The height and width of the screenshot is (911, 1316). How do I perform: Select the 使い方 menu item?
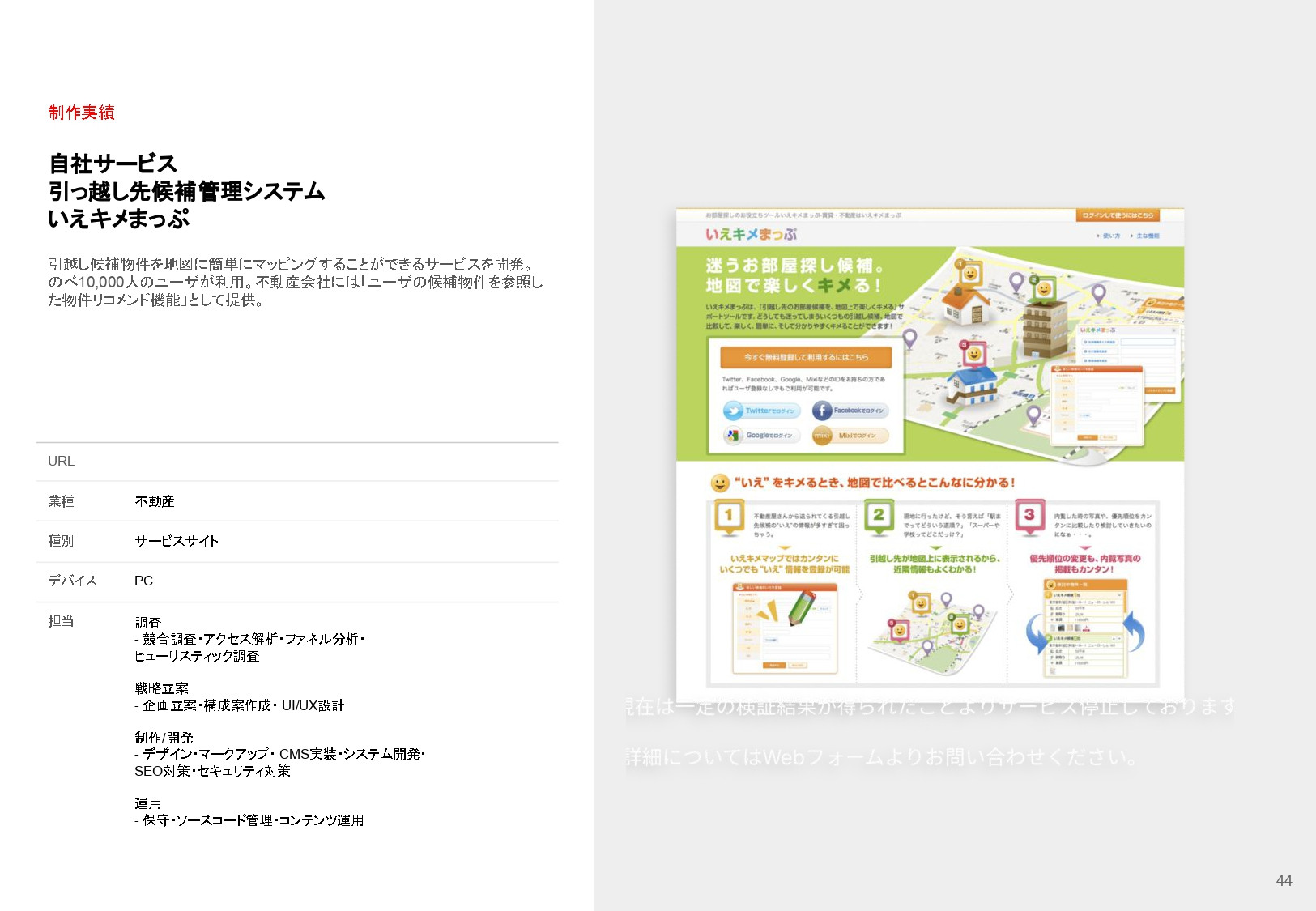(x=1111, y=235)
